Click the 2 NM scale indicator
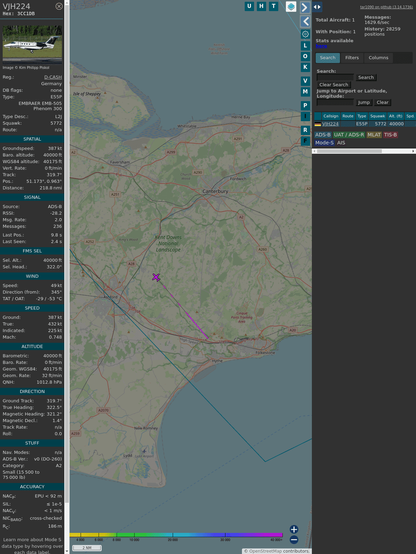This screenshot has height=554, width=416. click(87, 548)
